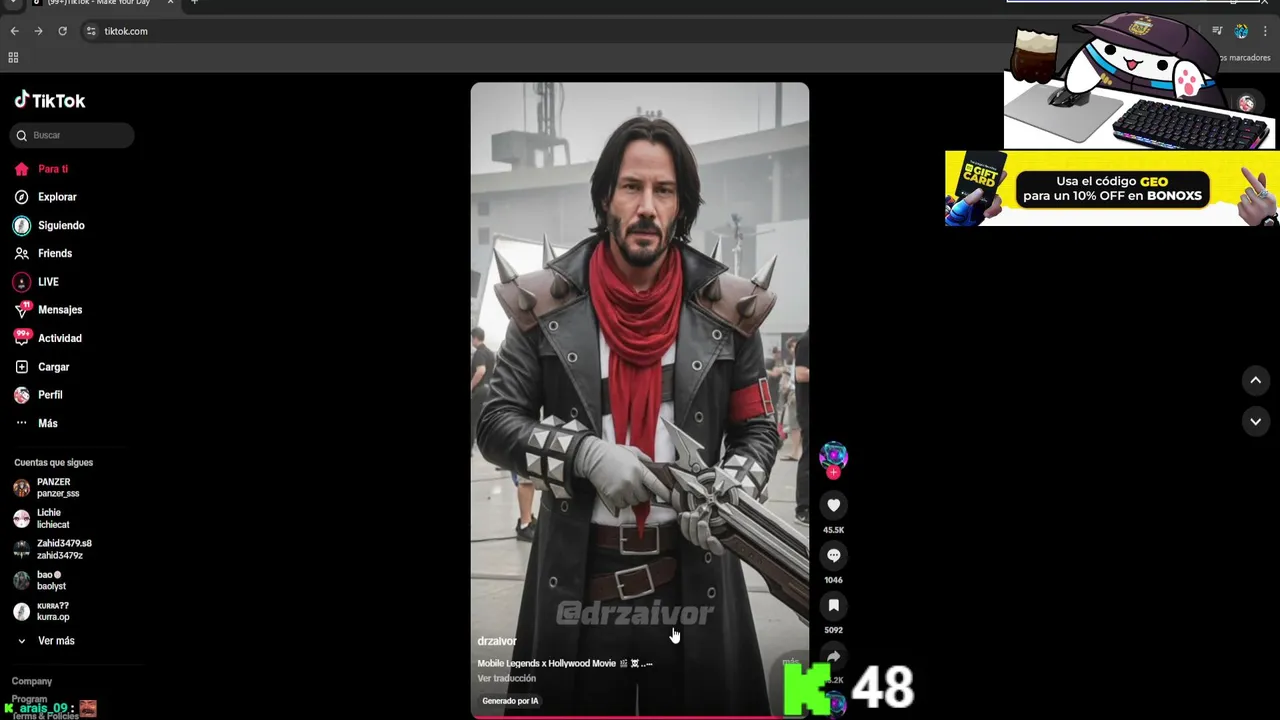The height and width of the screenshot is (720, 1280).
Task: Open the Para ti home feed icon
Action: click(x=21, y=169)
